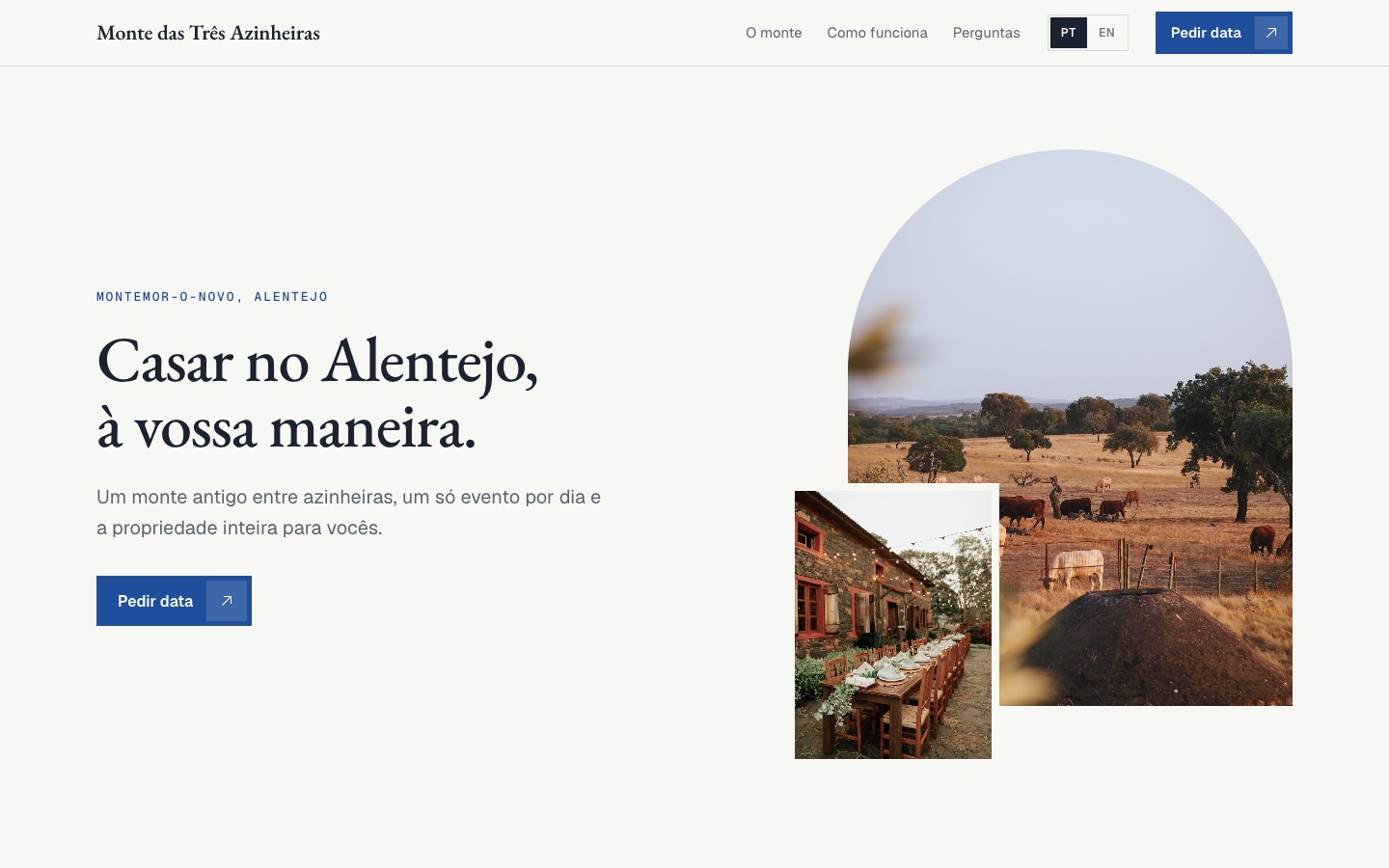Image resolution: width=1389 pixels, height=868 pixels.
Task: Open the farmhouse dinner table photo
Action: (x=893, y=625)
